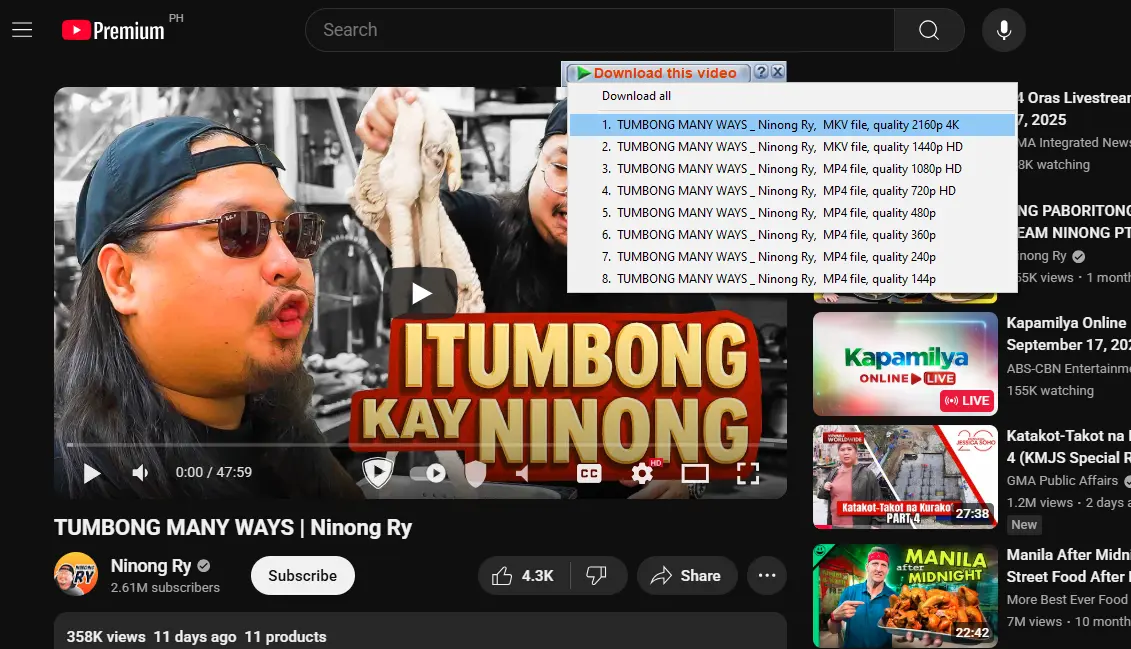Expand description showing 358K views
Viewport: 1131px width, 649px height.
pyautogui.click(x=421, y=632)
